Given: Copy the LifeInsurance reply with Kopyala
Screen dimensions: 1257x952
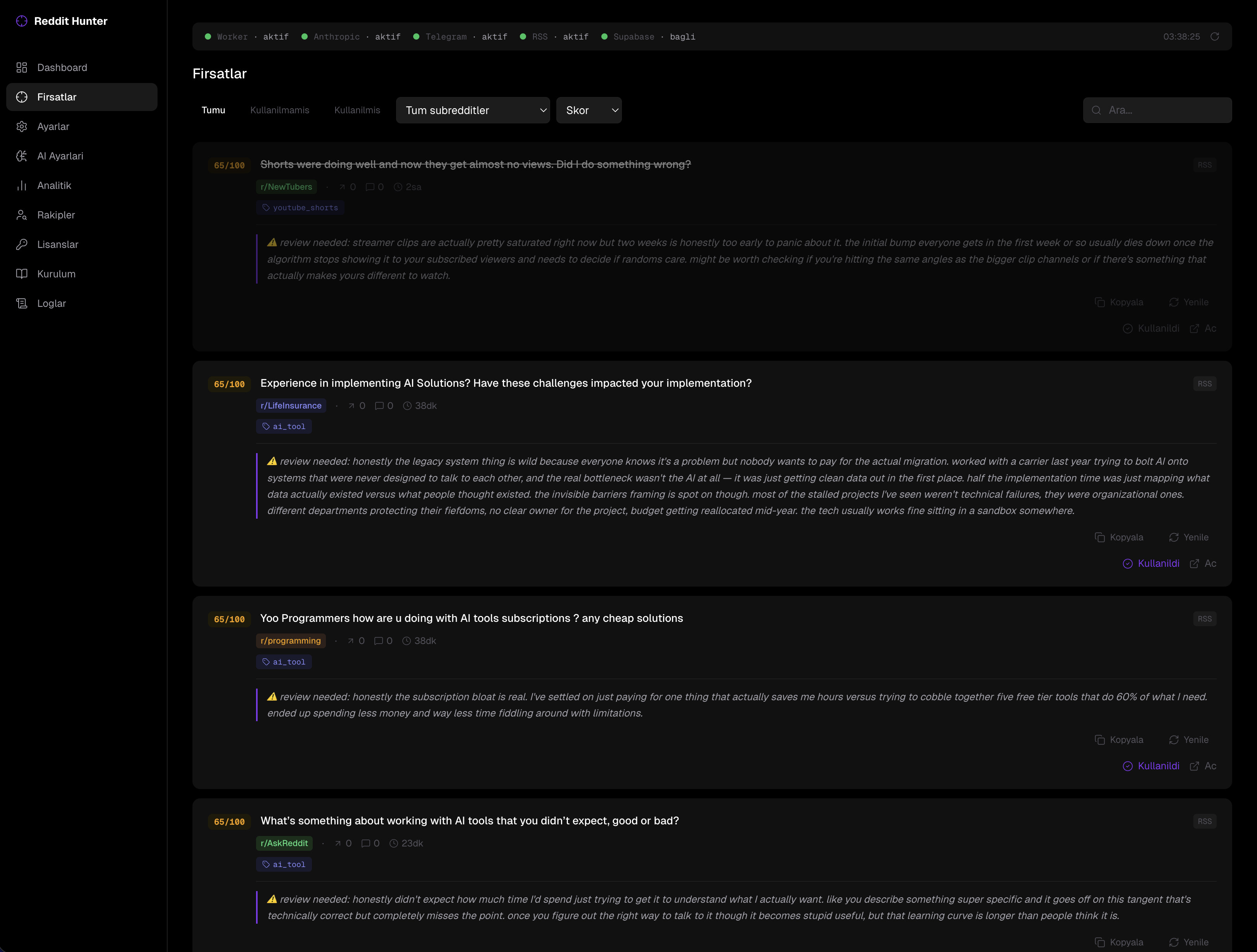Looking at the screenshot, I should (x=1118, y=537).
